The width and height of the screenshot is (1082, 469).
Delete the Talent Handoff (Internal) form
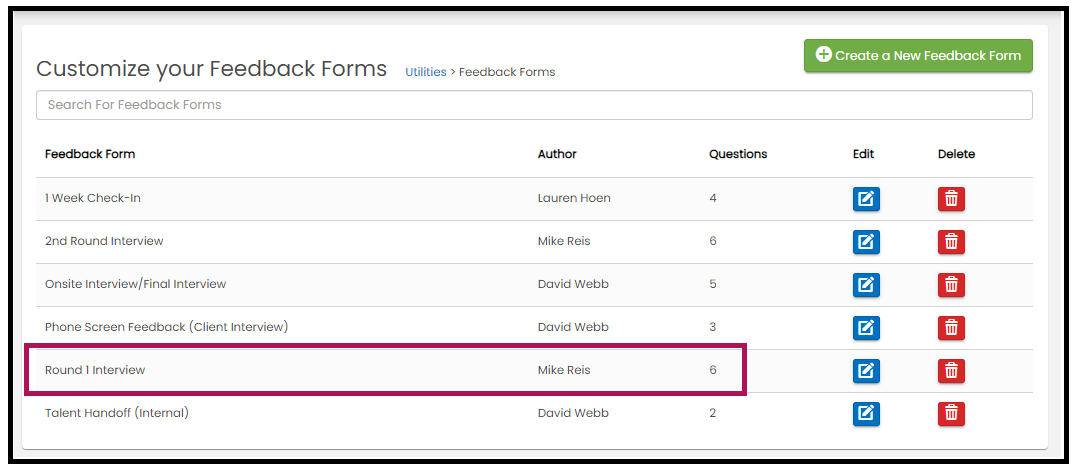click(x=951, y=414)
